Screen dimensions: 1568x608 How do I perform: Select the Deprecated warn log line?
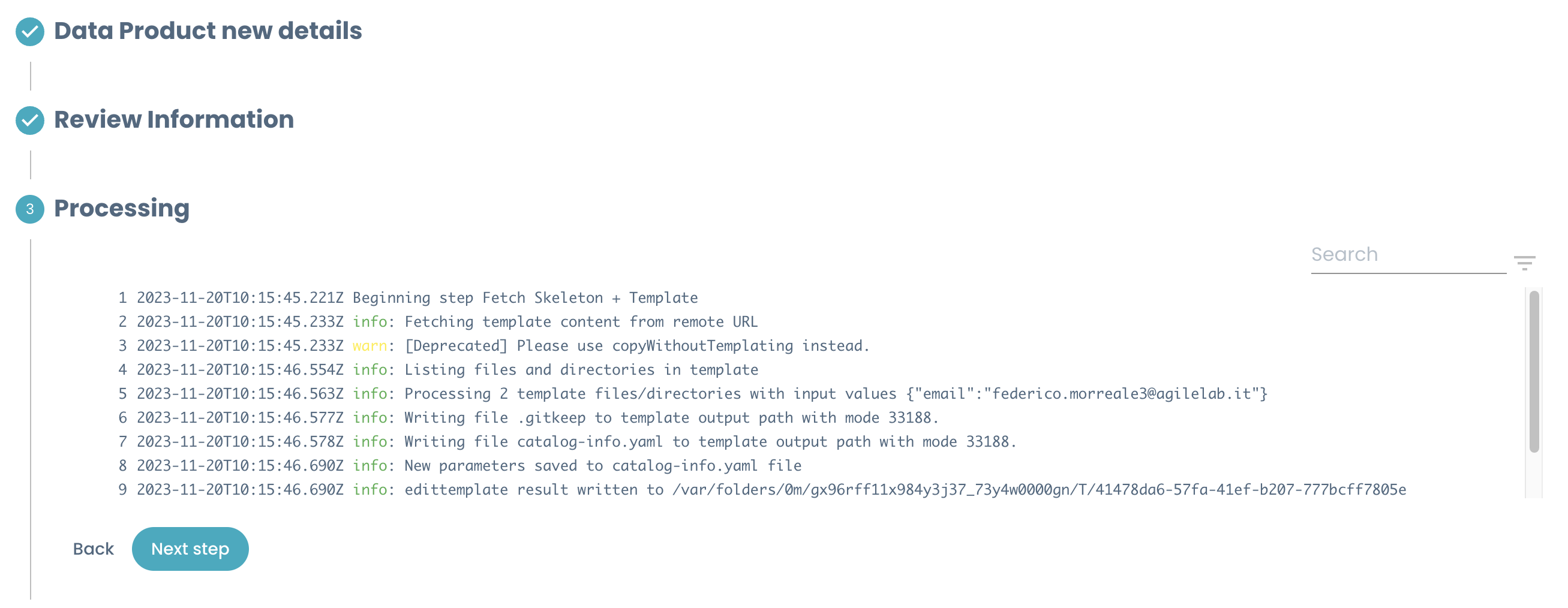pyautogui.click(x=503, y=347)
